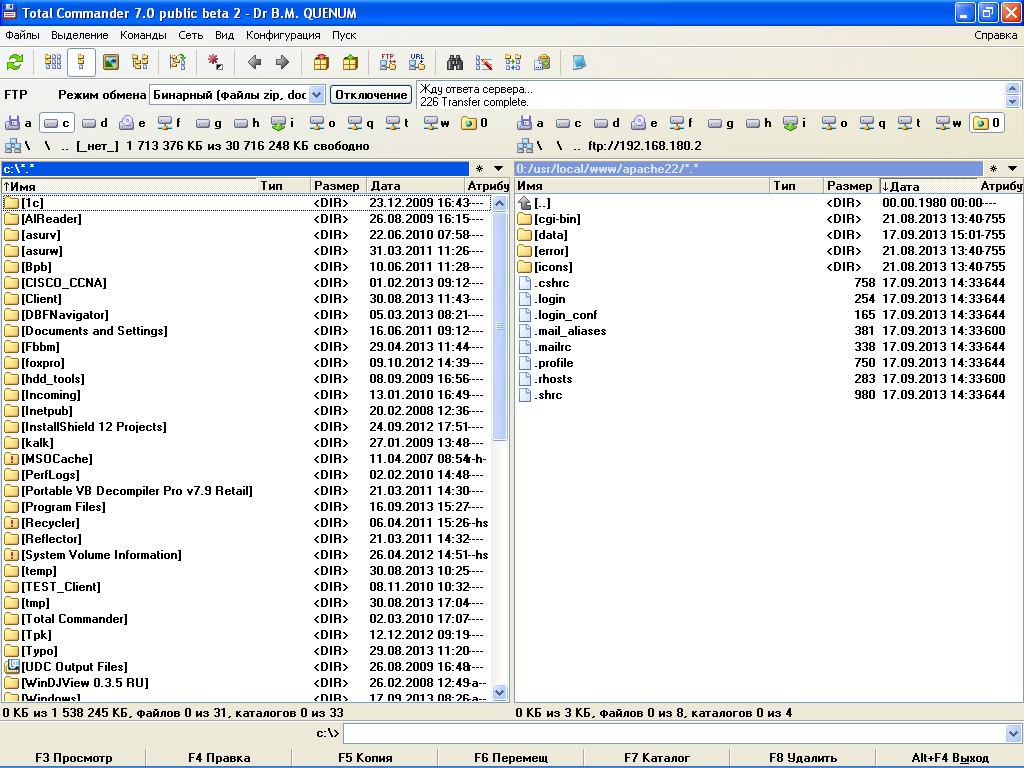Click the Pack files box icon

coord(321,63)
